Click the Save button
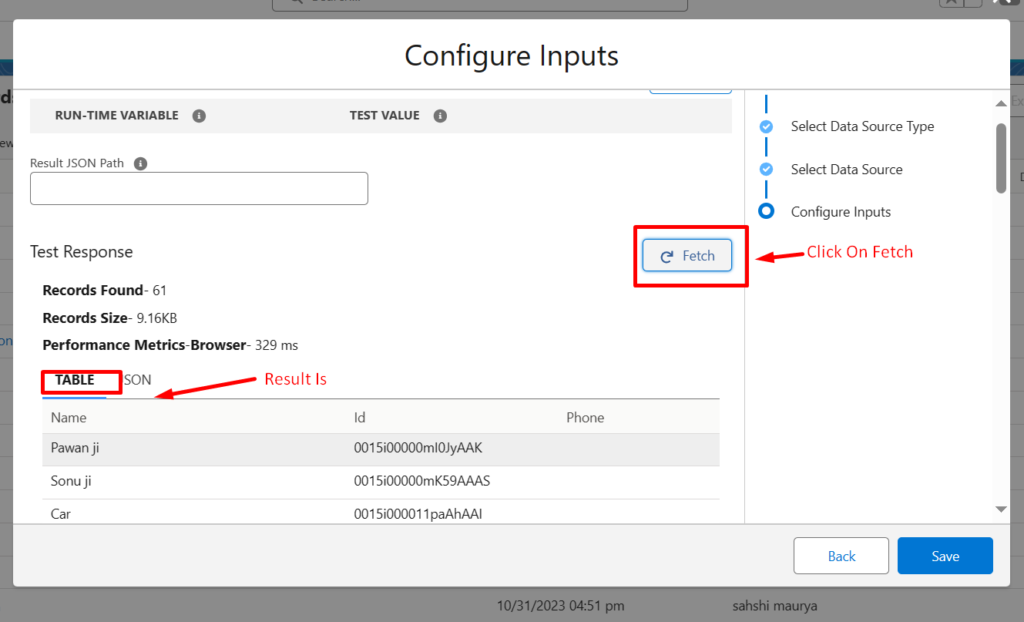 tap(945, 556)
